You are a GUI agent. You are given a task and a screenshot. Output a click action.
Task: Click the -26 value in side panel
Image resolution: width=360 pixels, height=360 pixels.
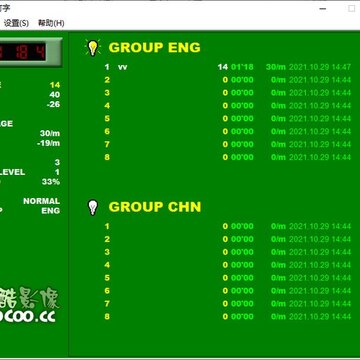point(53,104)
